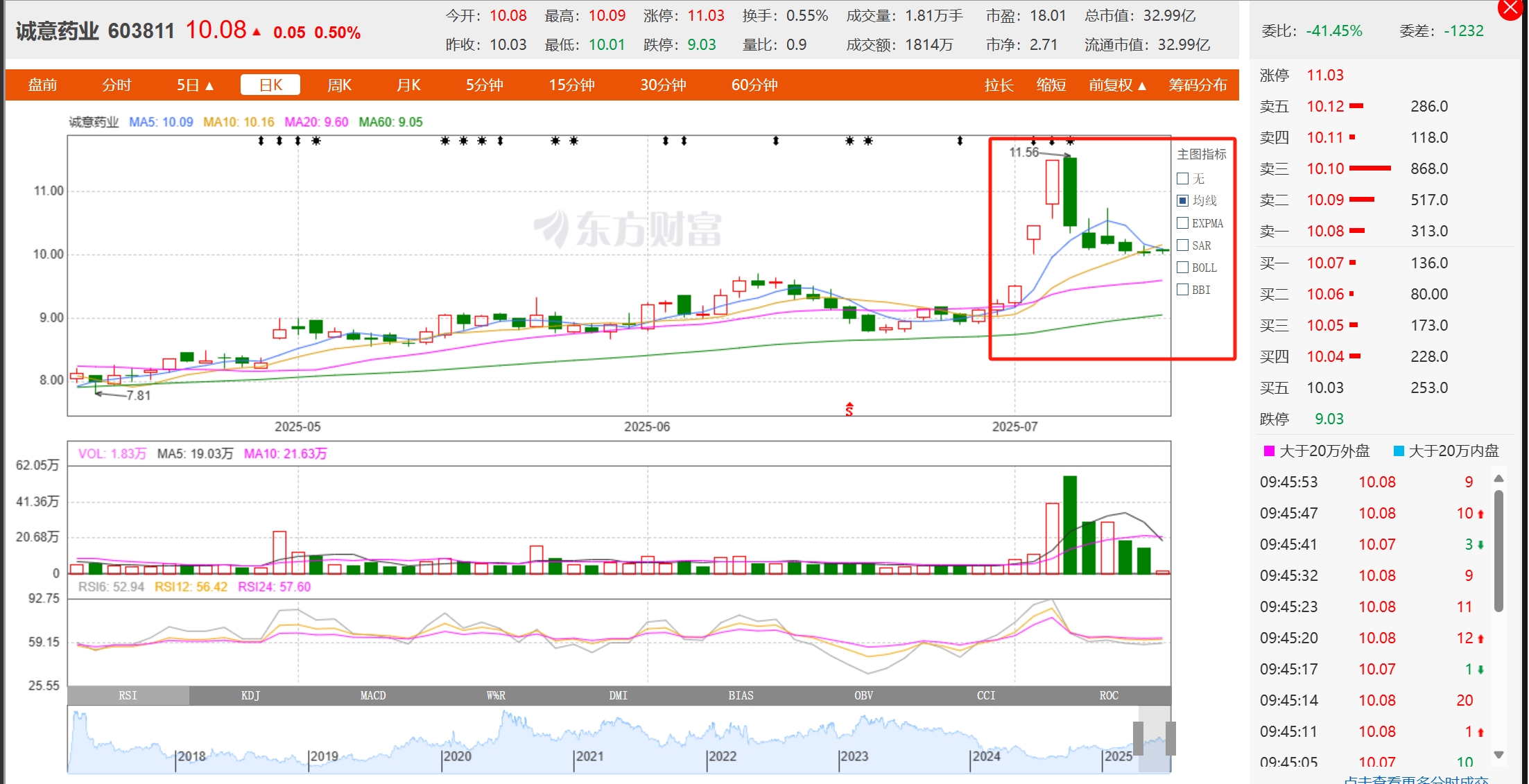Open 筹码分布 chip distribution
This screenshot has height=784, width=1529.
pos(1198,85)
